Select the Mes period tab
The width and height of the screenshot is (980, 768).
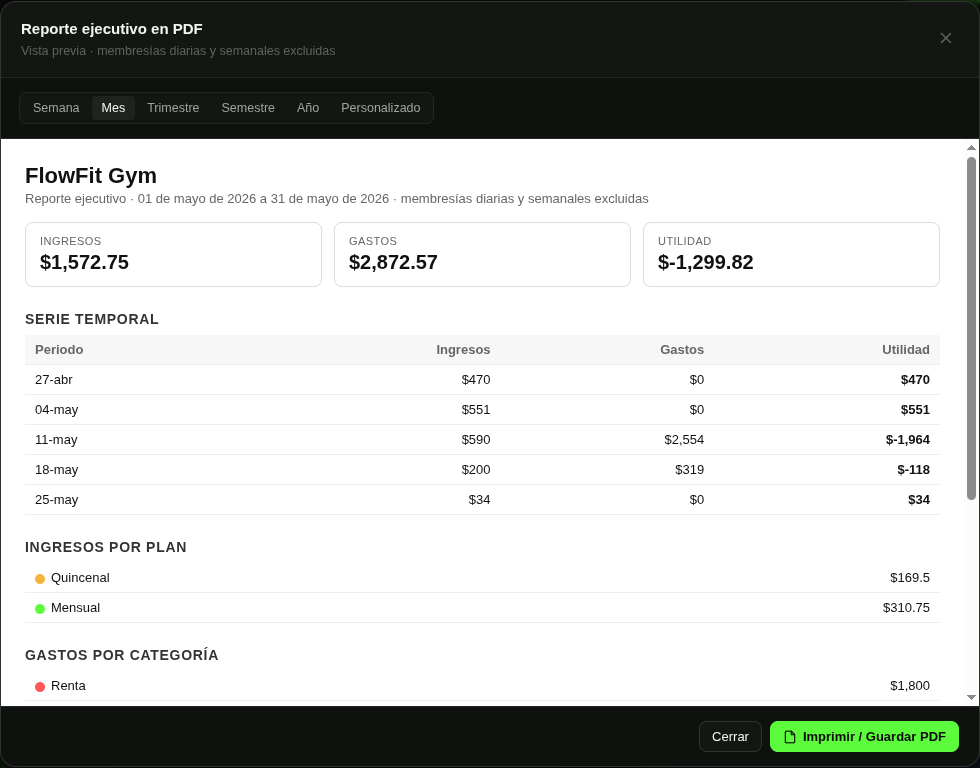(x=113, y=107)
